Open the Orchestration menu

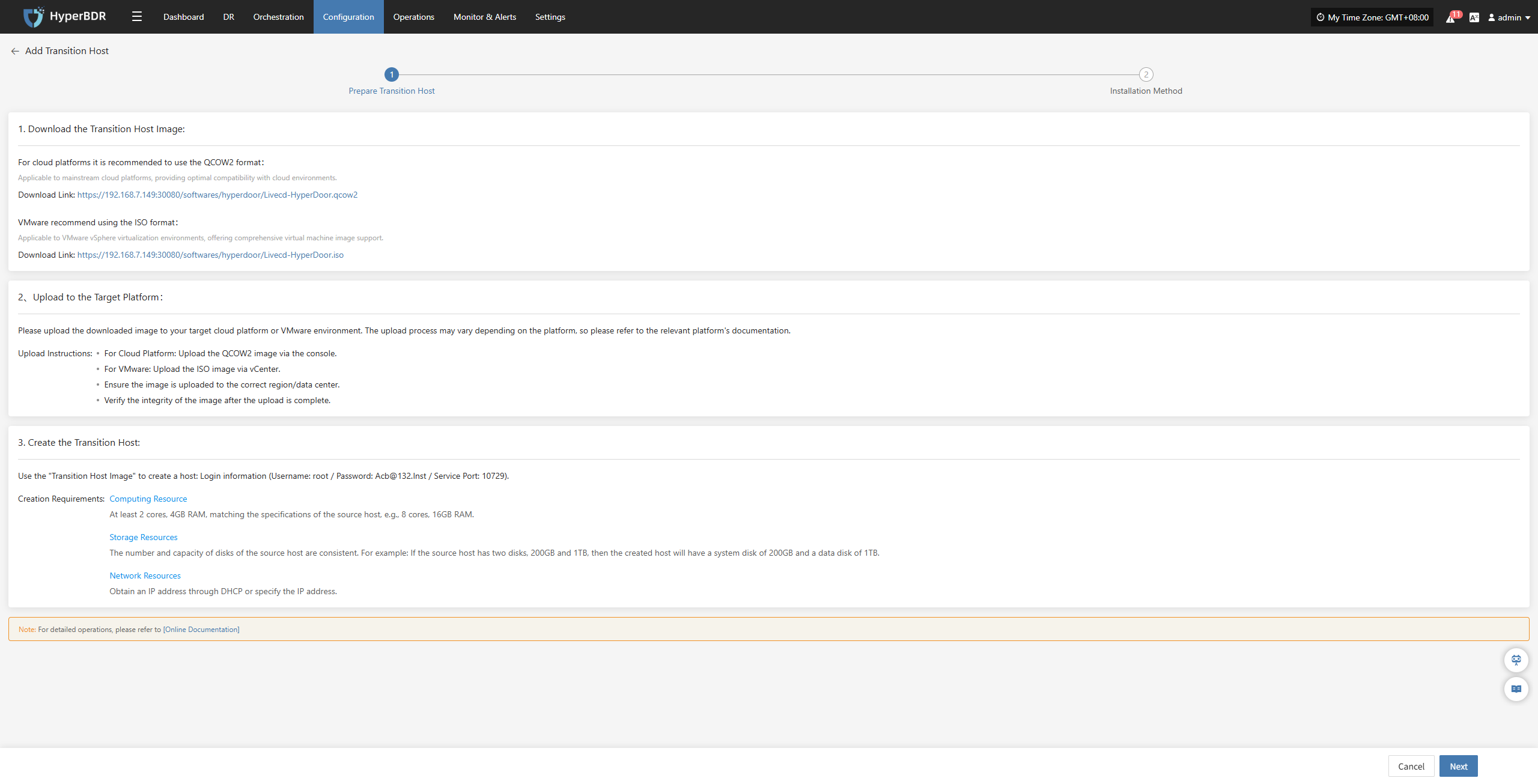(278, 17)
